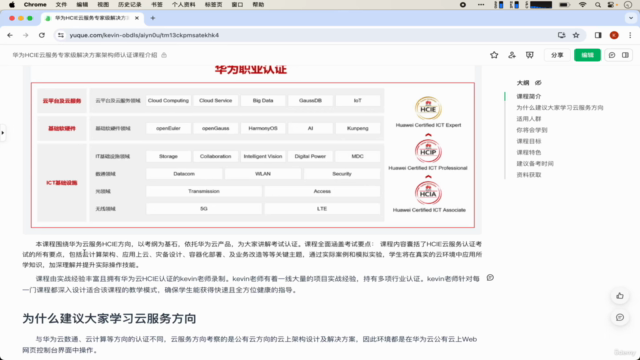Open Spotlight search in menu bar
The image size is (640, 360).
[x=598, y=4]
